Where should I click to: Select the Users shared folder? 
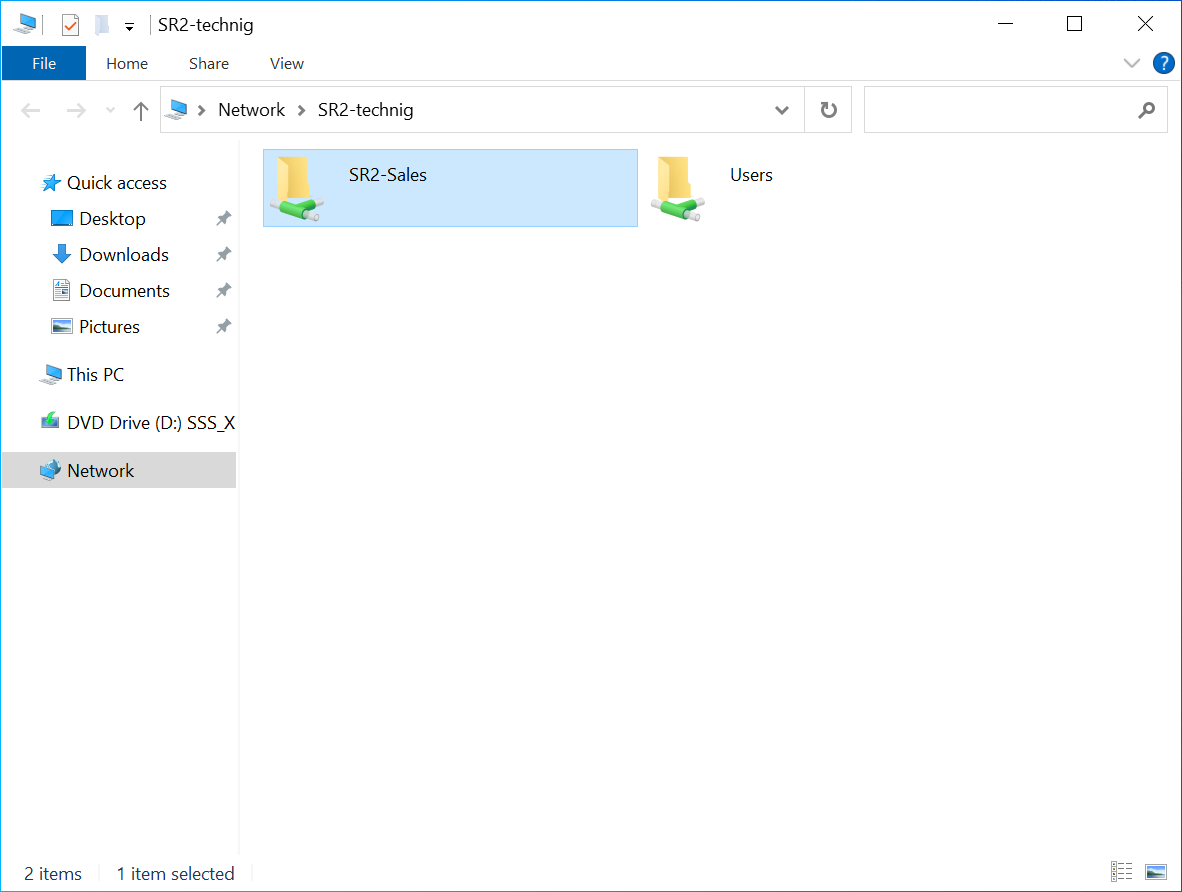[750, 176]
